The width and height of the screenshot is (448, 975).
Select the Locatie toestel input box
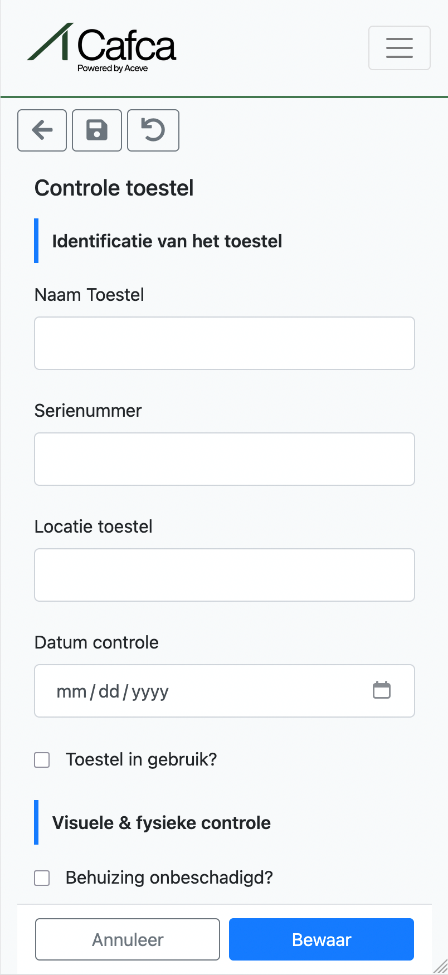click(x=224, y=575)
